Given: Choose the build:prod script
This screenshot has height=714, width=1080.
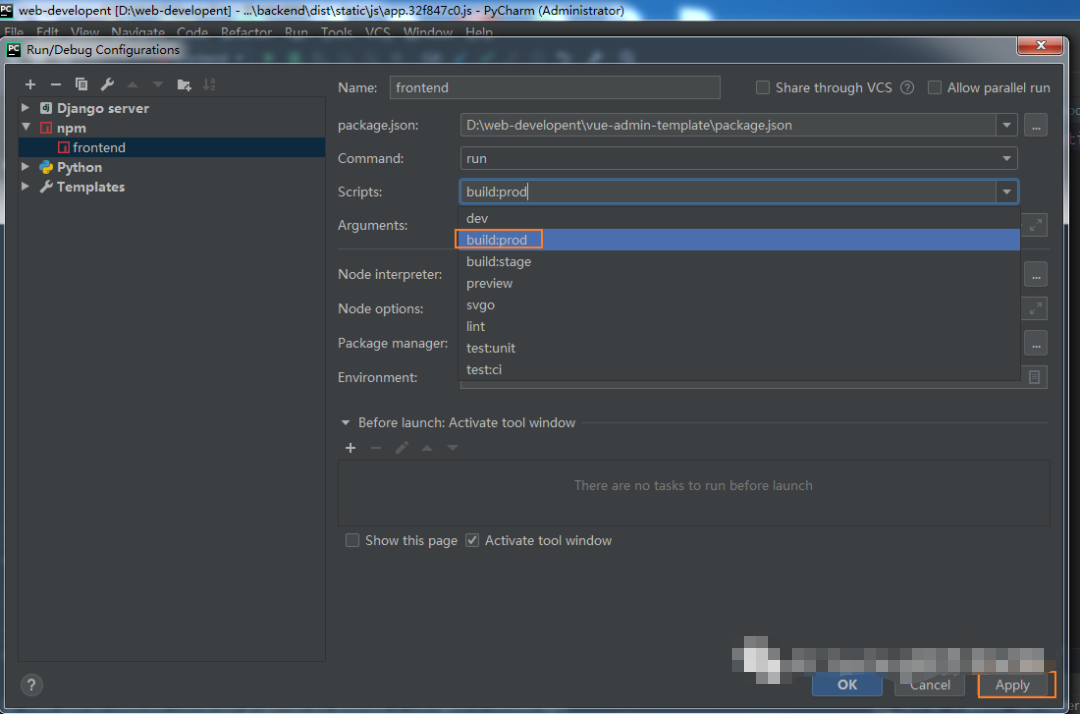Looking at the screenshot, I should point(738,240).
